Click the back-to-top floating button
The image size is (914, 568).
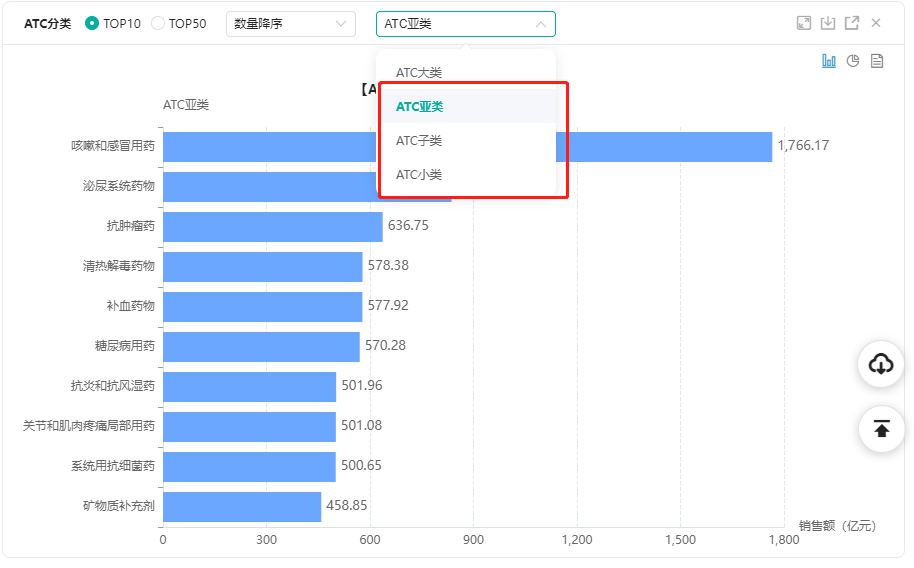point(881,429)
